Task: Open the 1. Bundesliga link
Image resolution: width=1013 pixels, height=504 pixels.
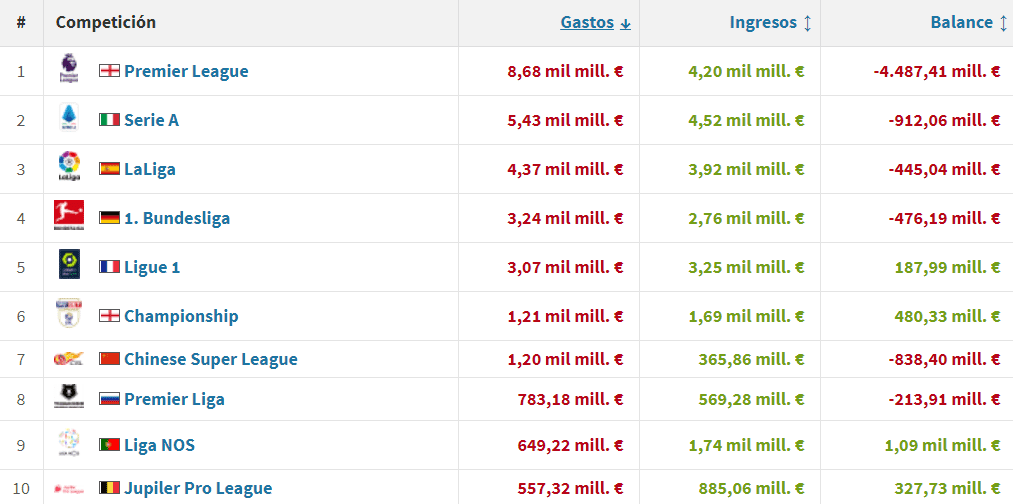Action: point(176,218)
